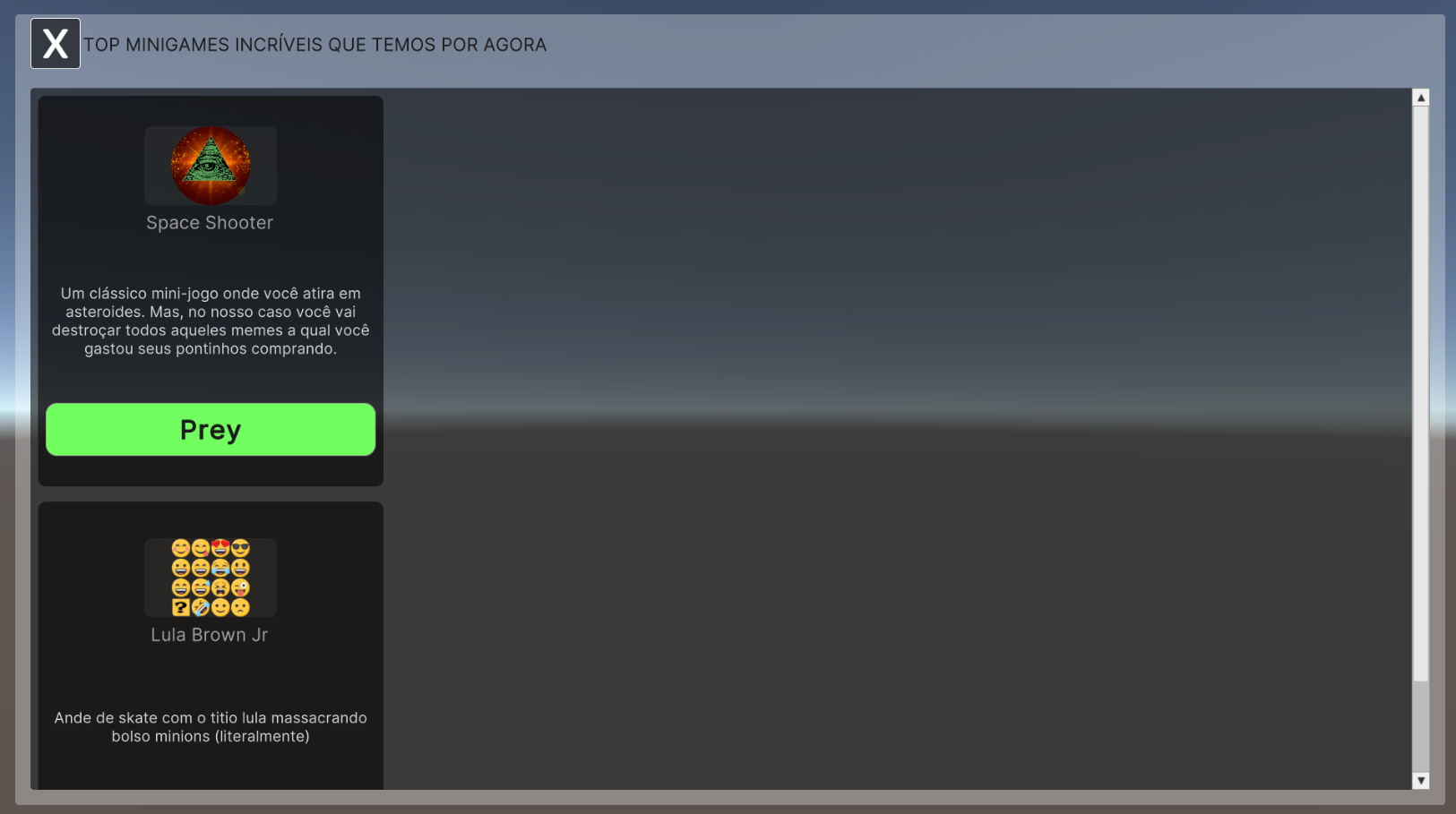Click the Space Shooter title label

tap(210, 223)
